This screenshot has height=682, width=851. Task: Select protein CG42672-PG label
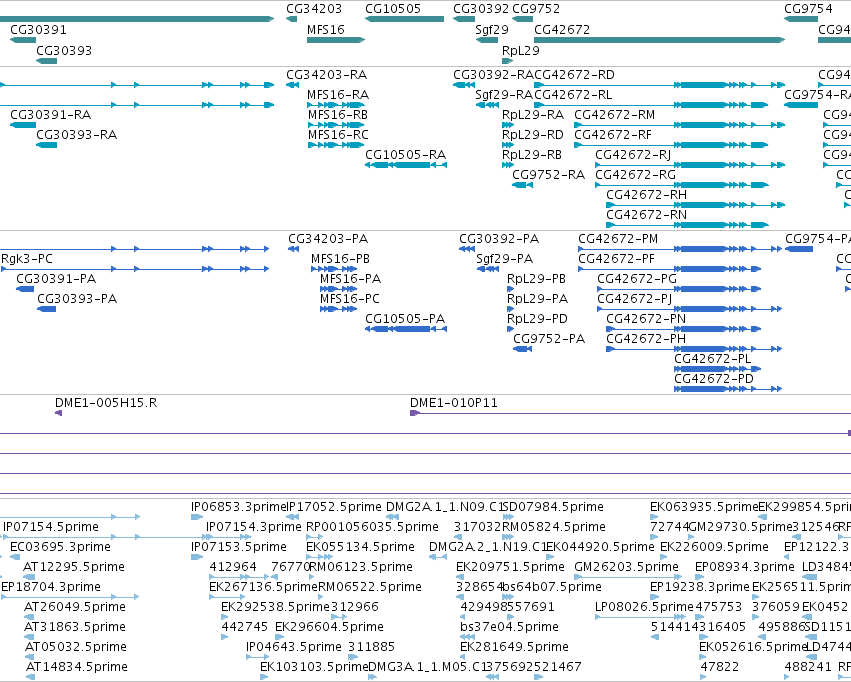(x=637, y=279)
